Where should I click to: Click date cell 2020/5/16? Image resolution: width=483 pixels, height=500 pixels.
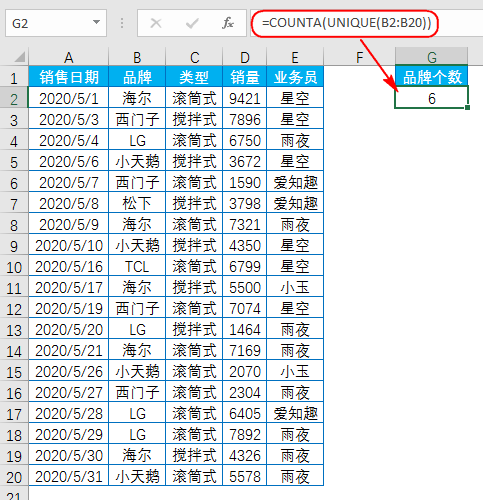coord(69,265)
